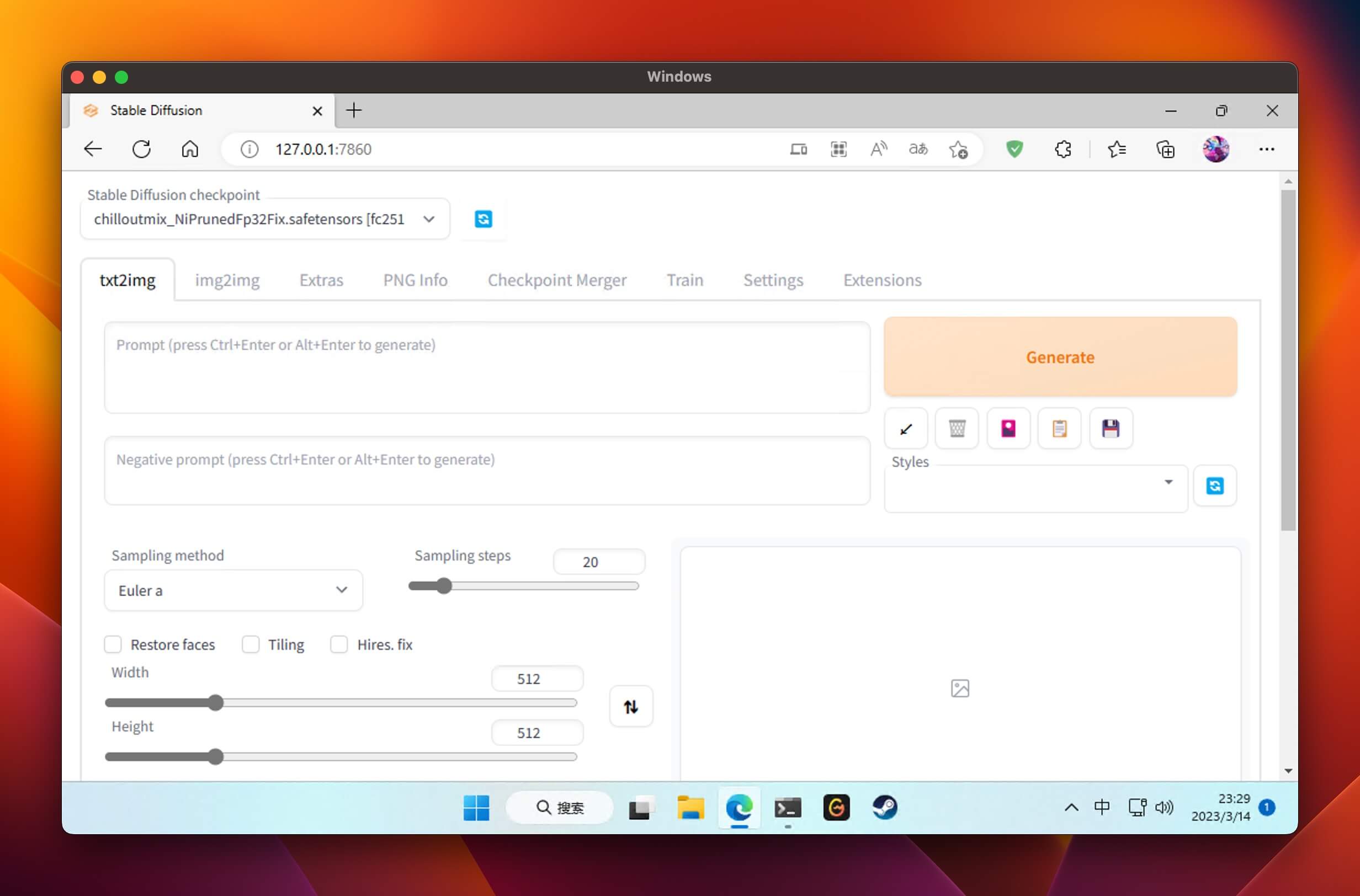Image resolution: width=1360 pixels, height=896 pixels.
Task: Clear the prompt with trash icon
Action: pos(957,429)
